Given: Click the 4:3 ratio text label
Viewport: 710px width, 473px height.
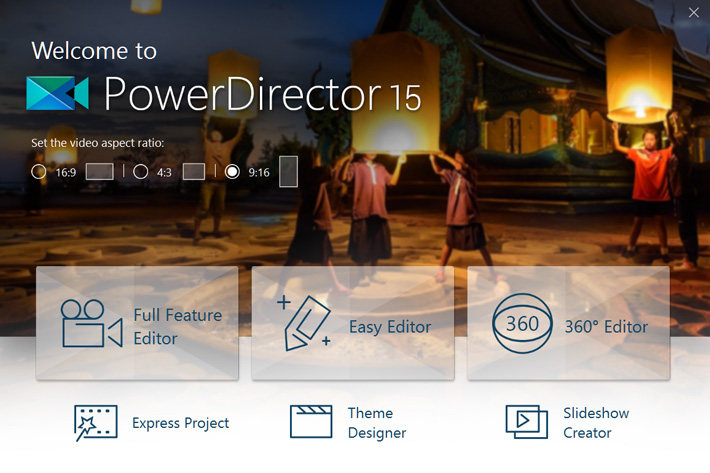Looking at the screenshot, I should (x=164, y=172).
